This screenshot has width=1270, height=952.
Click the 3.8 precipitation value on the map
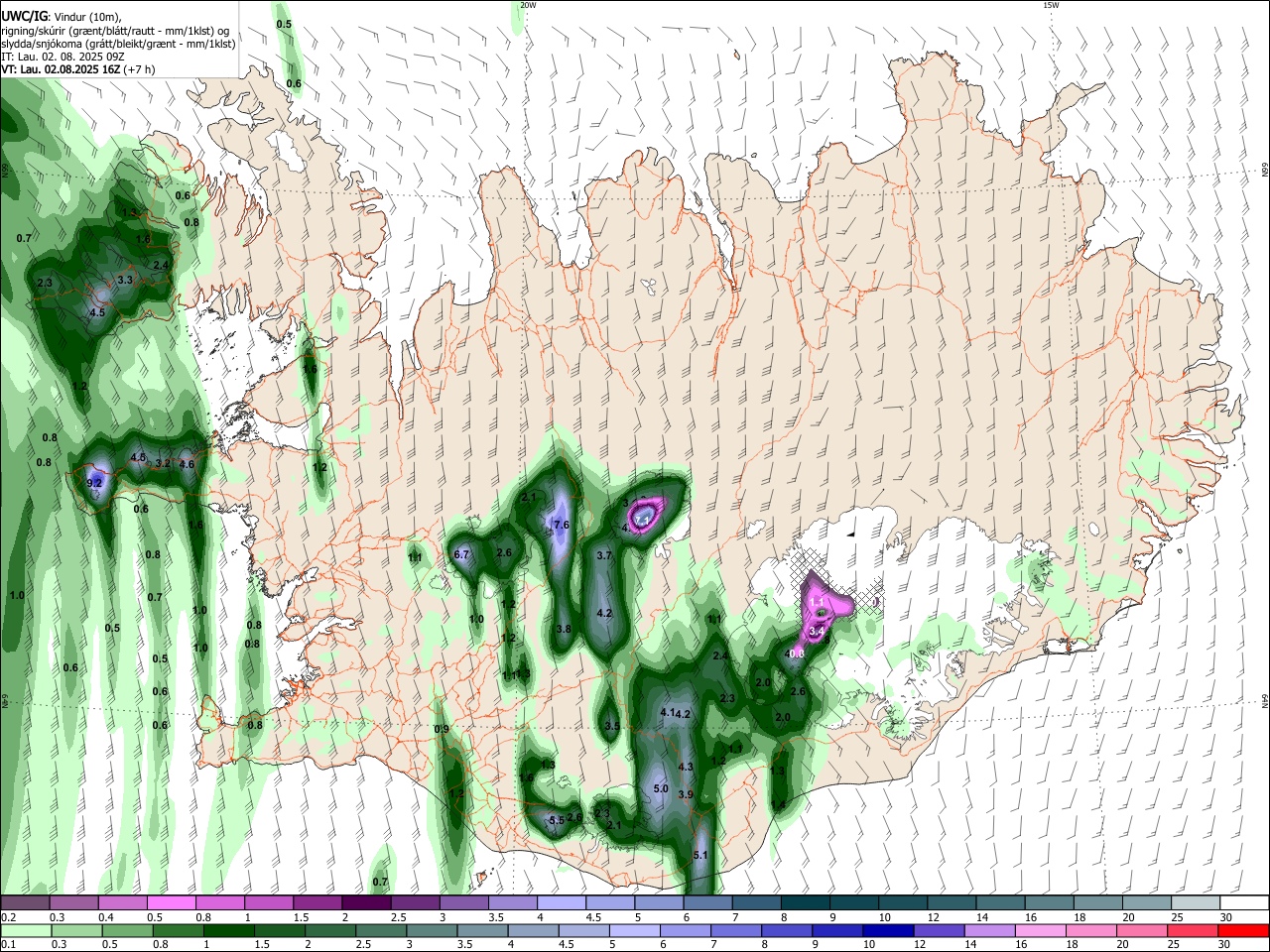[564, 629]
